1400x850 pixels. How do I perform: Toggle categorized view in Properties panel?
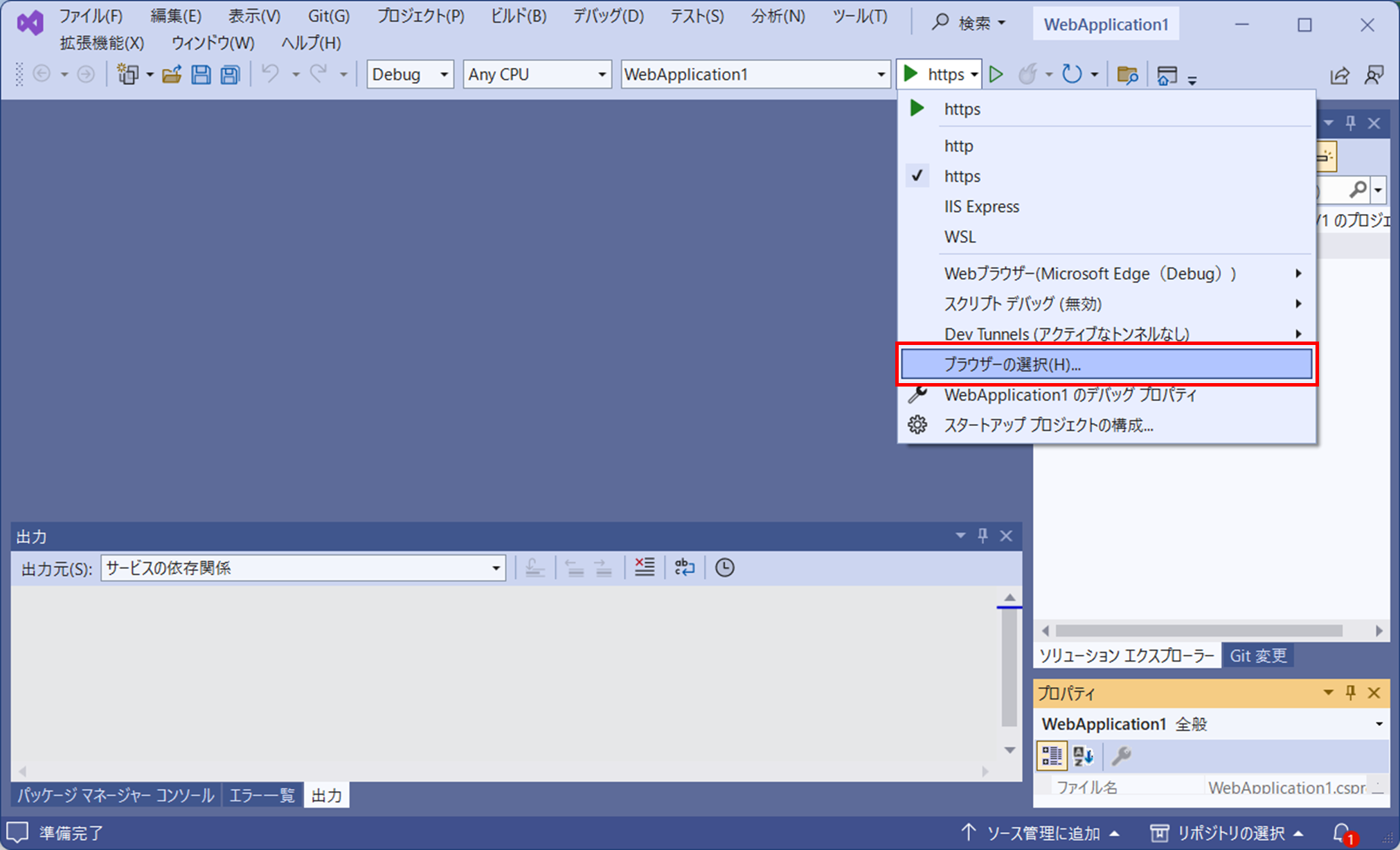1051,756
